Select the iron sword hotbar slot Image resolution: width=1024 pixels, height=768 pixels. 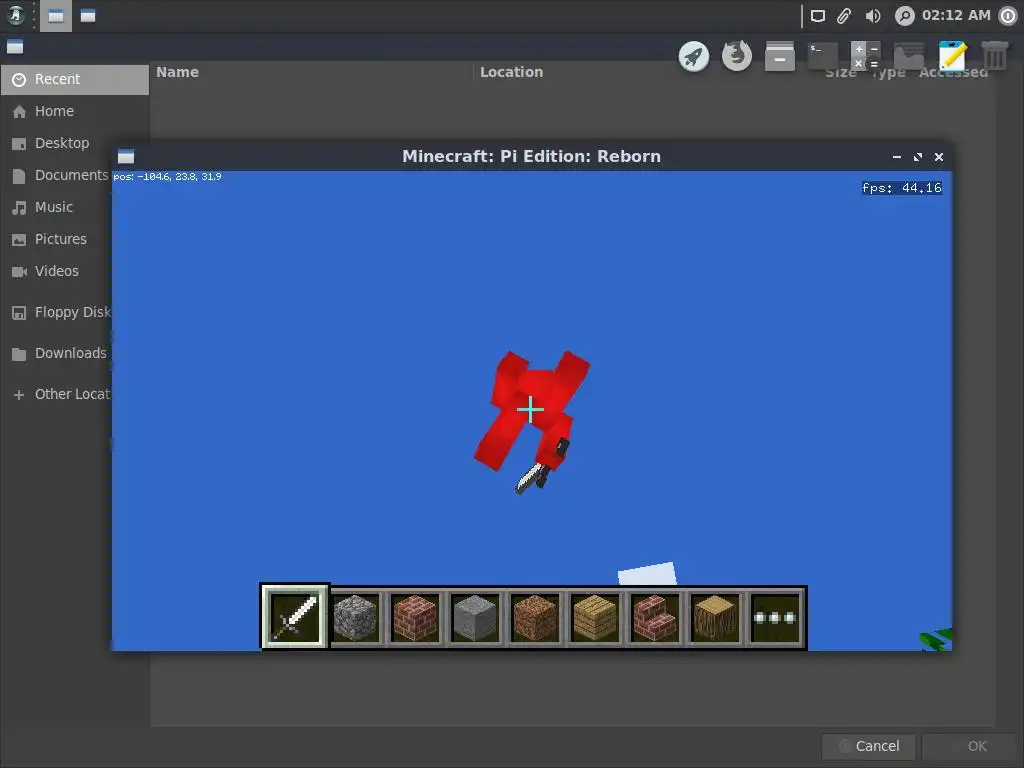point(295,616)
